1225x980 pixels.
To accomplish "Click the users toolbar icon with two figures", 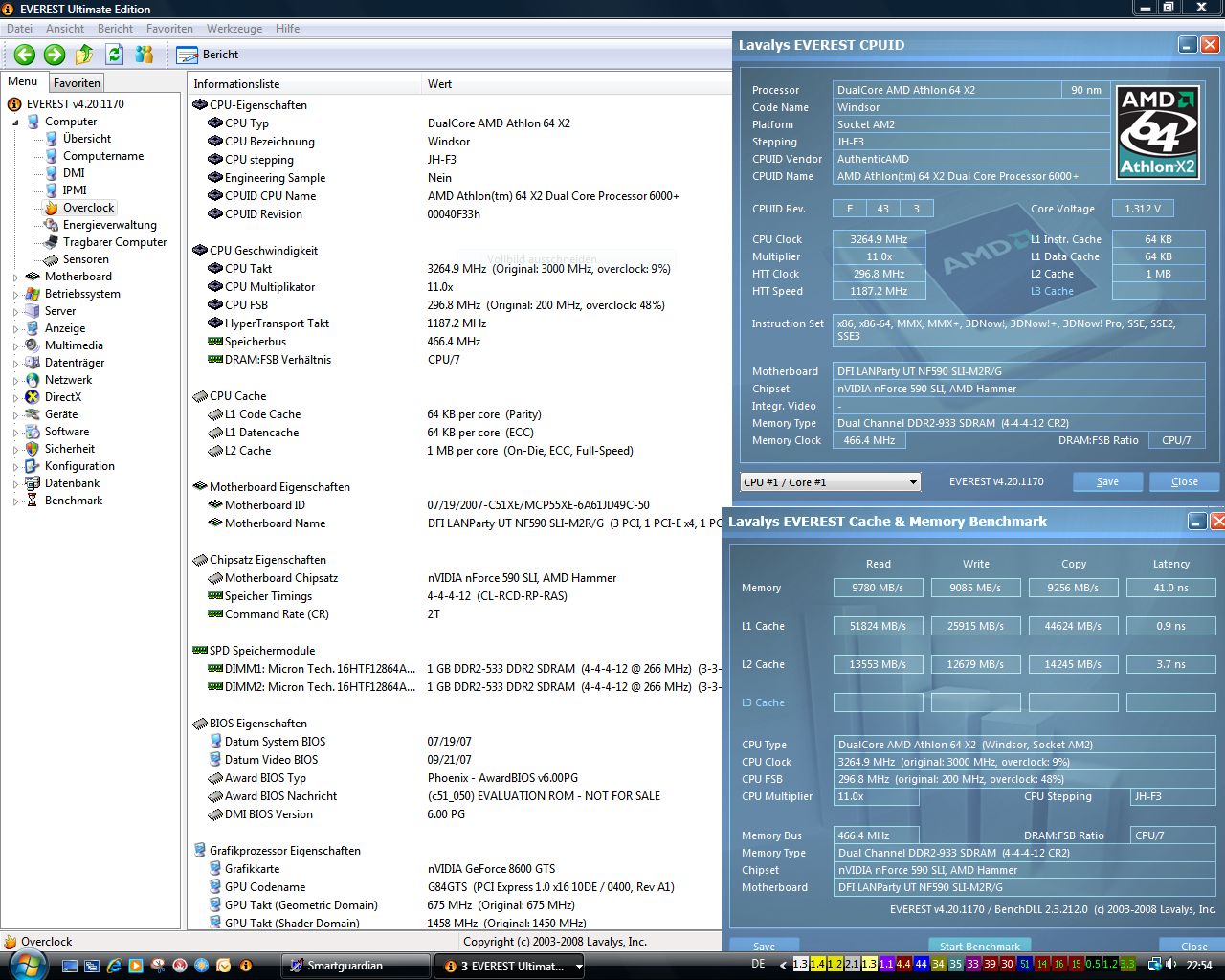I will (145, 55).
